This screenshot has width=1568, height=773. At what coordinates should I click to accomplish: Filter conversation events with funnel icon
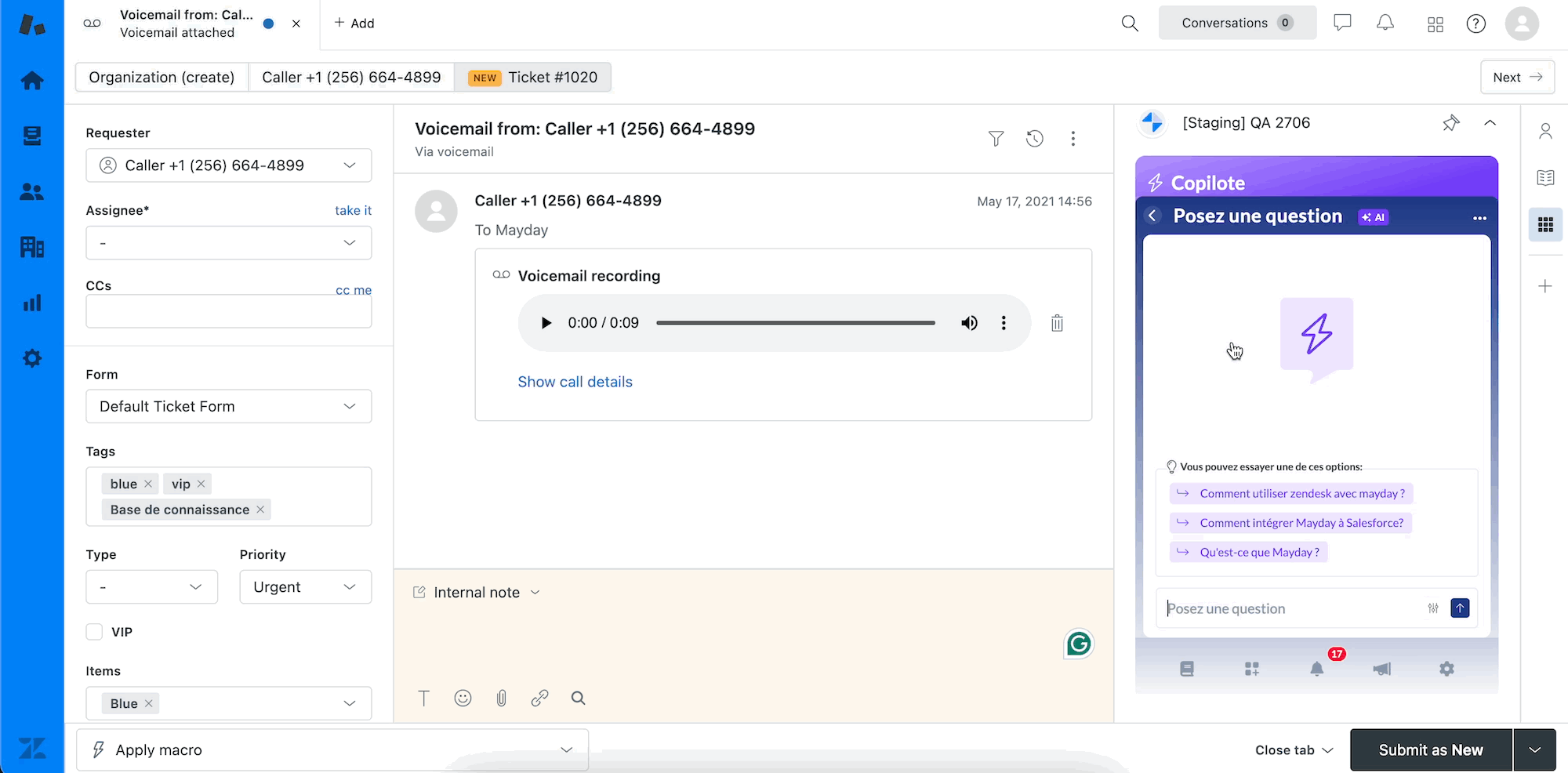(x=996, y=139)
